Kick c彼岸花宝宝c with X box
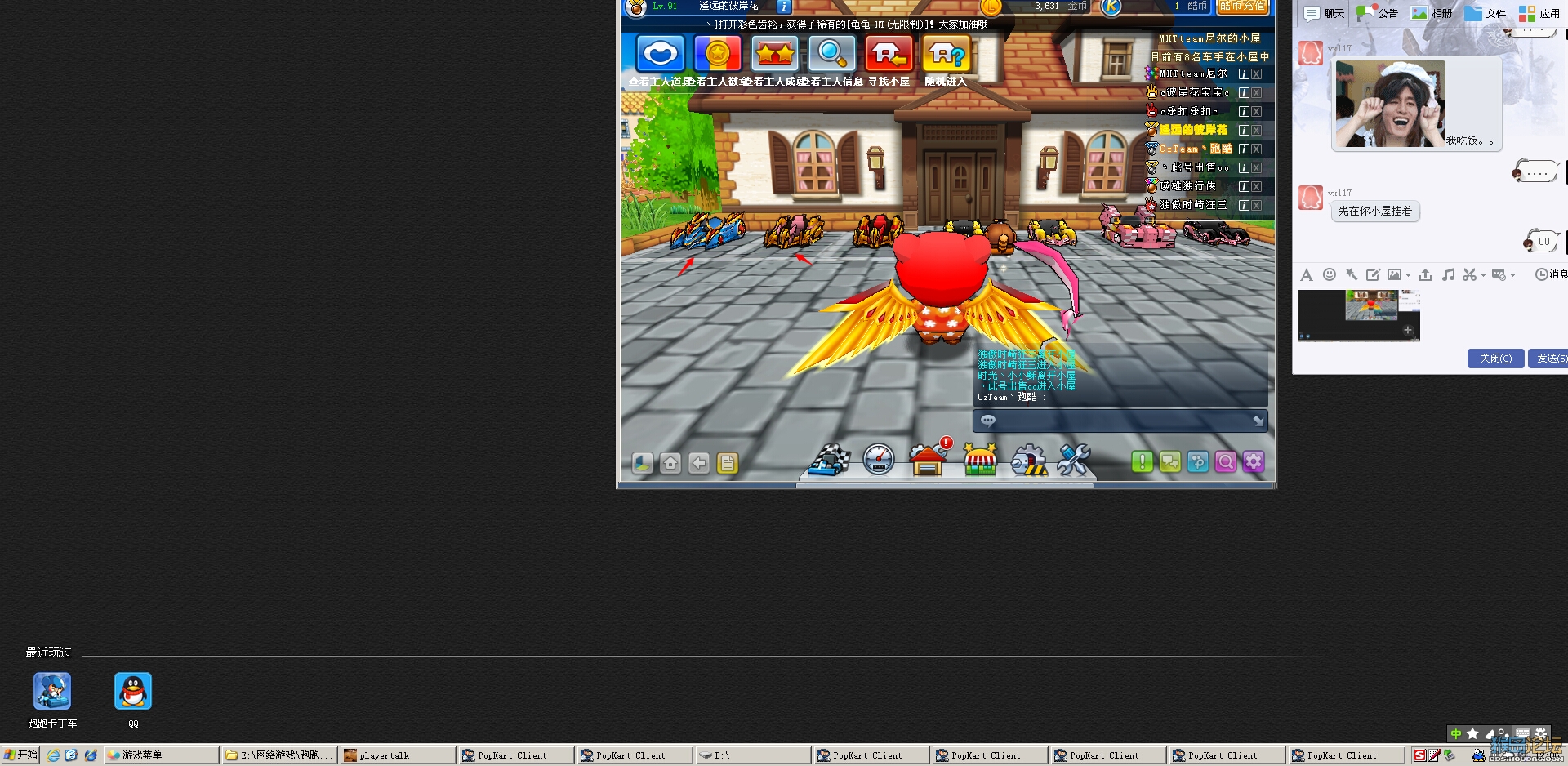The image size is (1568, 766). coord(1257,92)
